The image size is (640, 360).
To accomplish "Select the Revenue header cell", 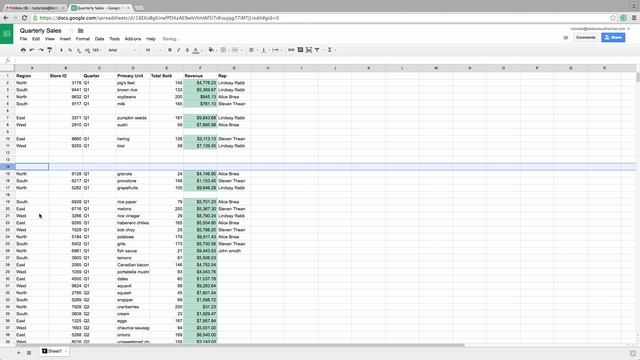I will point(200,76).
